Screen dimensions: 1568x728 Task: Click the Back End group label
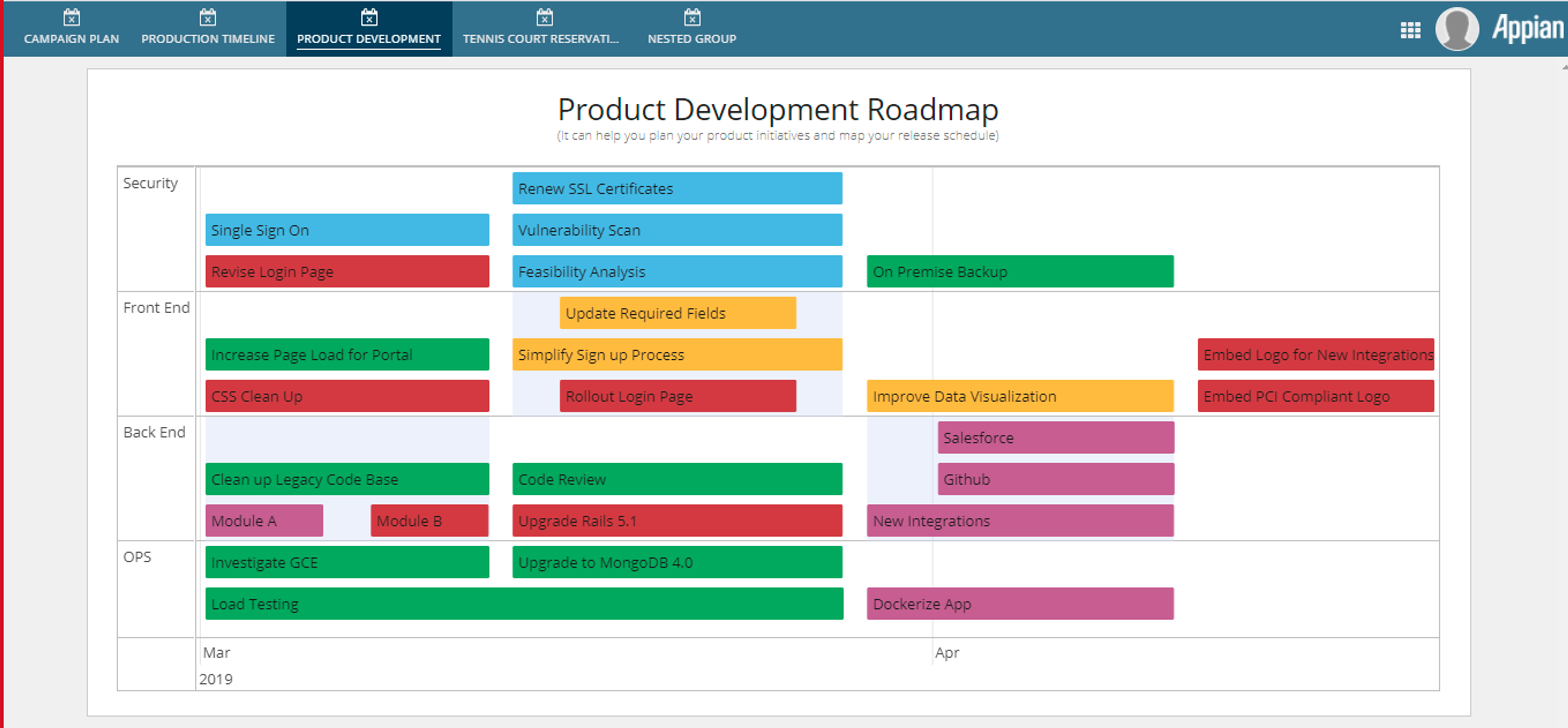pyautogui.click(x=154, y=432)
